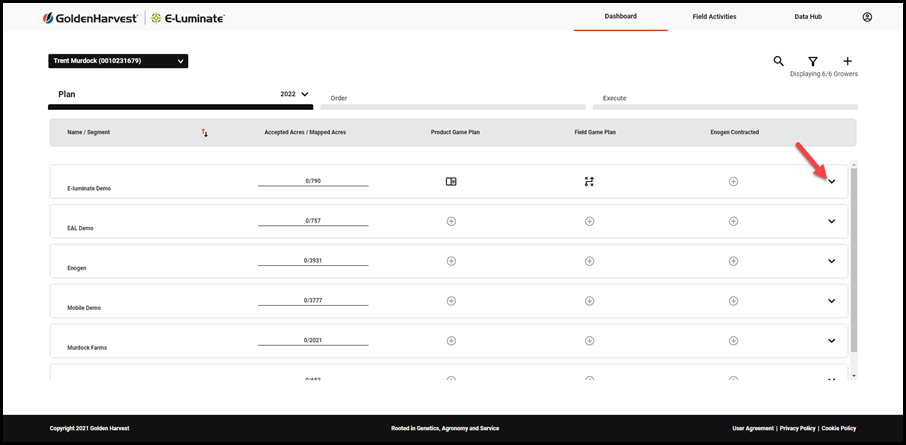Click the EAL Demo grower name
906x445 pixels.
[80, 228]
